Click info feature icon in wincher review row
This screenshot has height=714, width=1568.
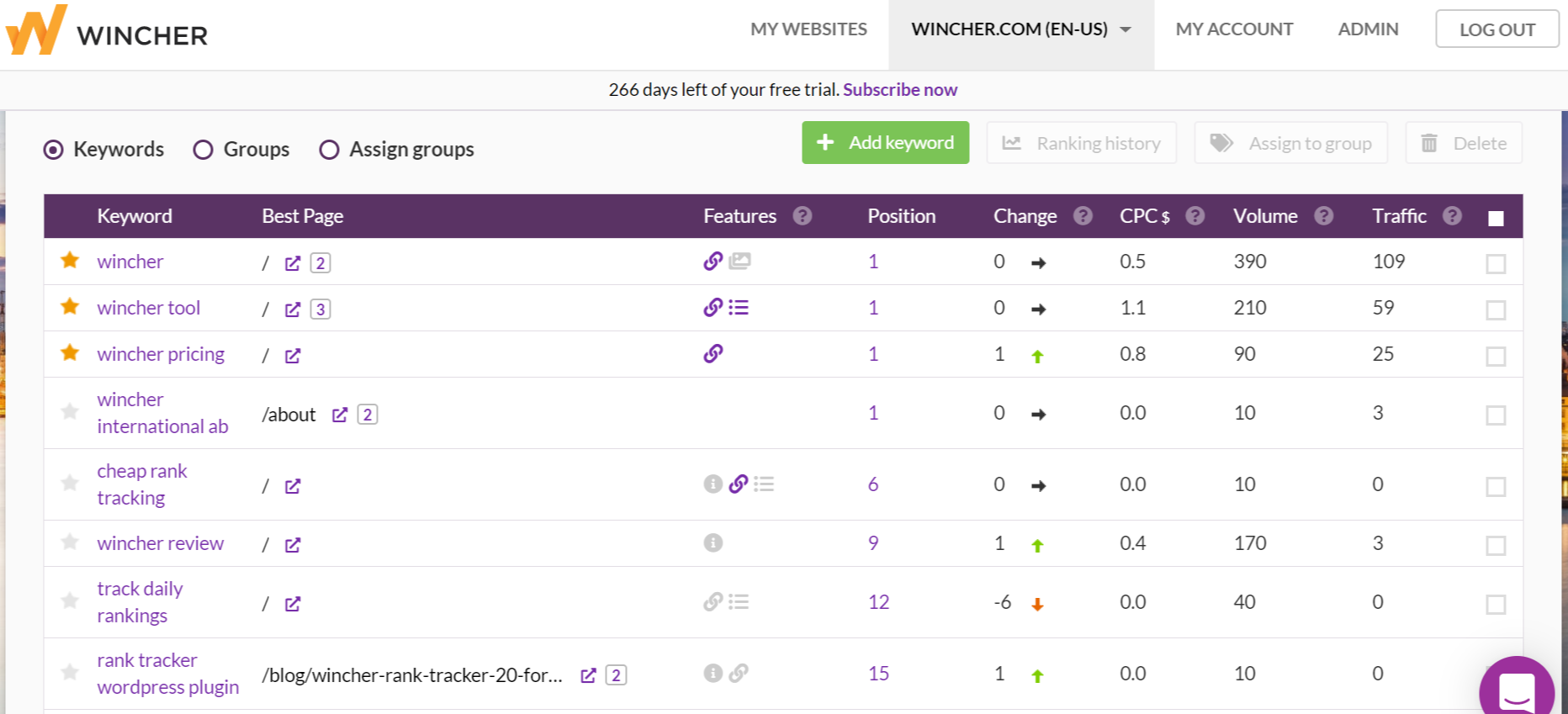[x=713, y=542]
